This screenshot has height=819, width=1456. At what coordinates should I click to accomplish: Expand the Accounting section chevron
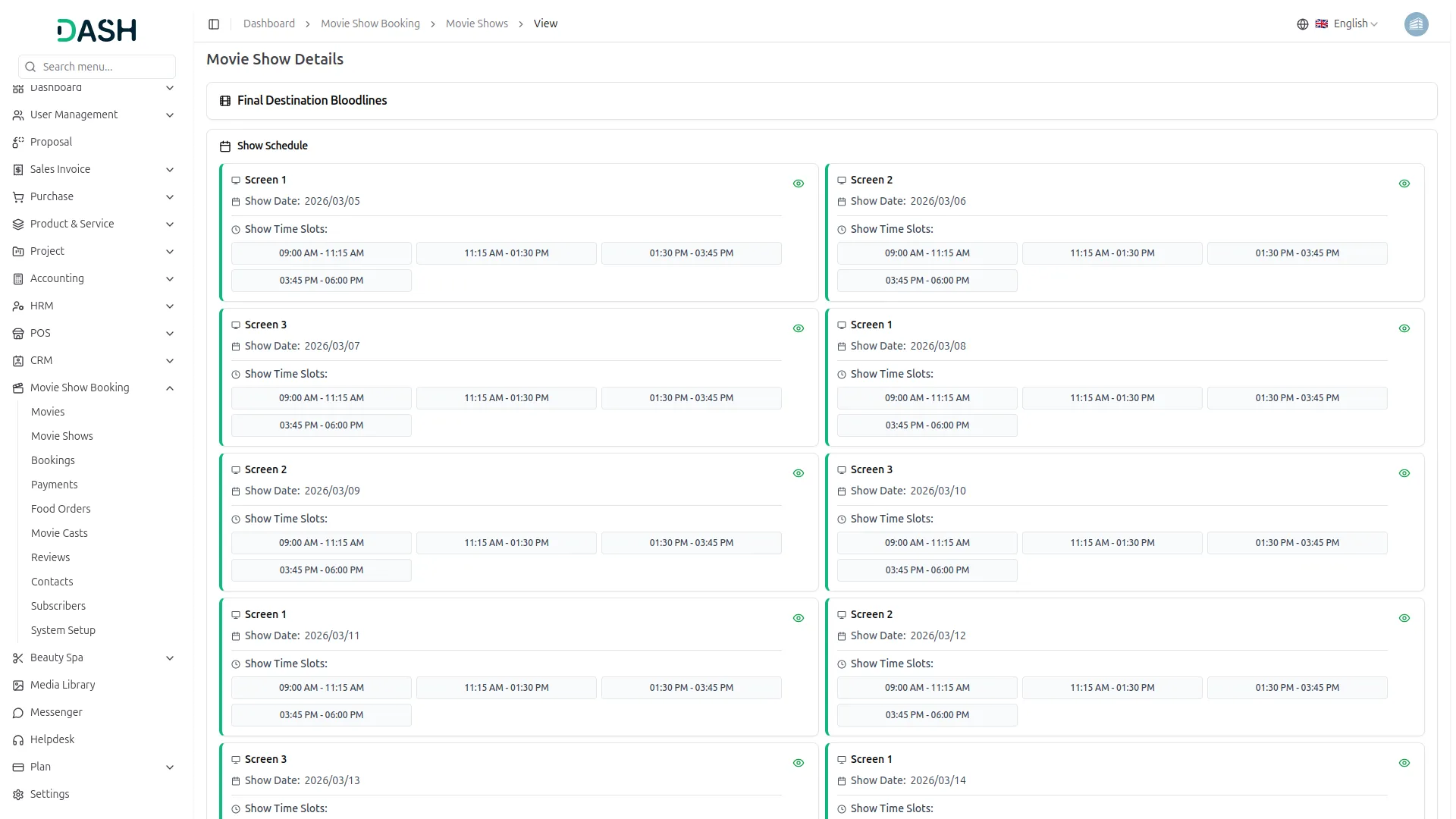(x=170, y=279)
